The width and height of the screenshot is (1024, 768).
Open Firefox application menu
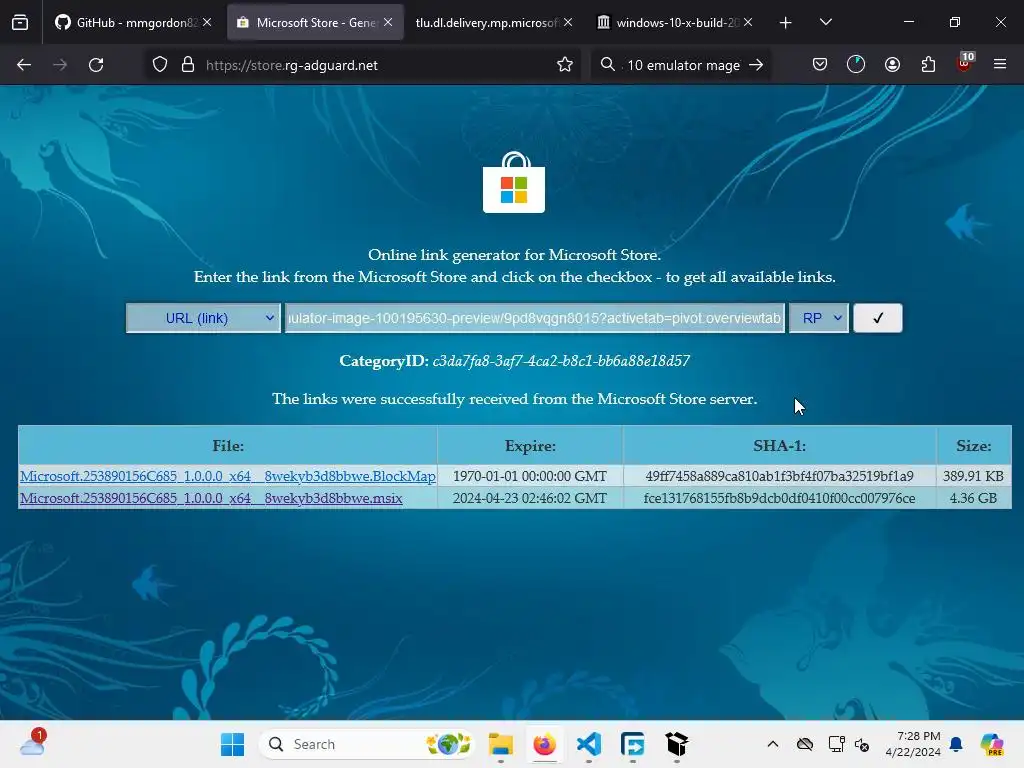1000,64
